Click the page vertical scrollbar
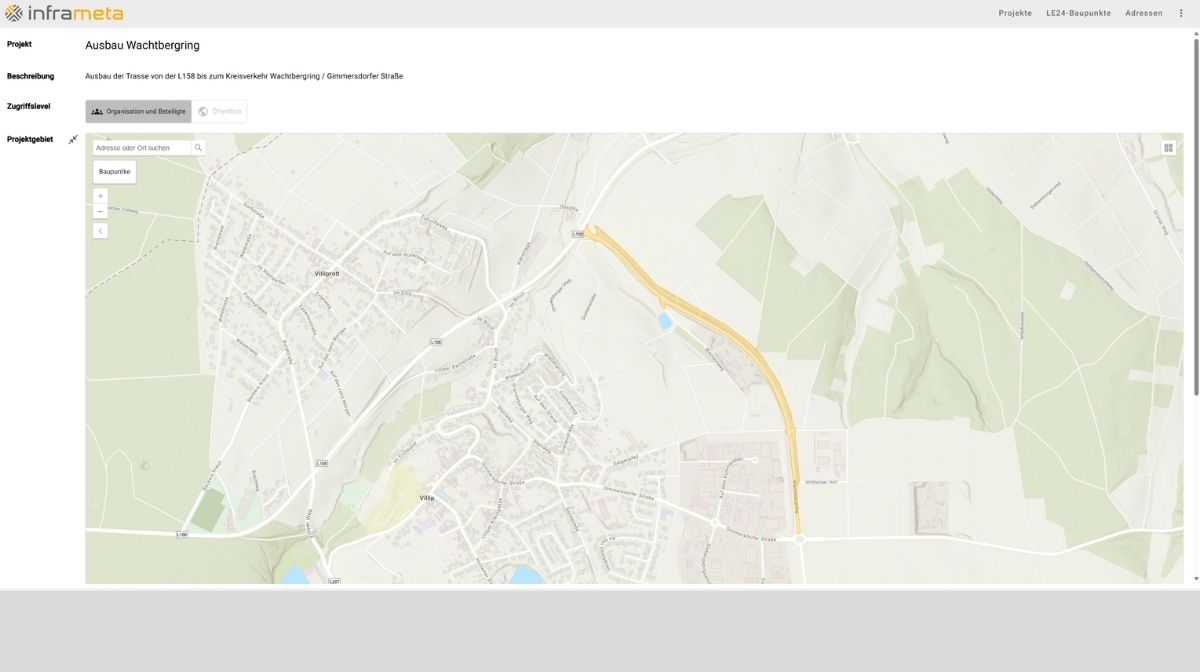 point(1195,215)
